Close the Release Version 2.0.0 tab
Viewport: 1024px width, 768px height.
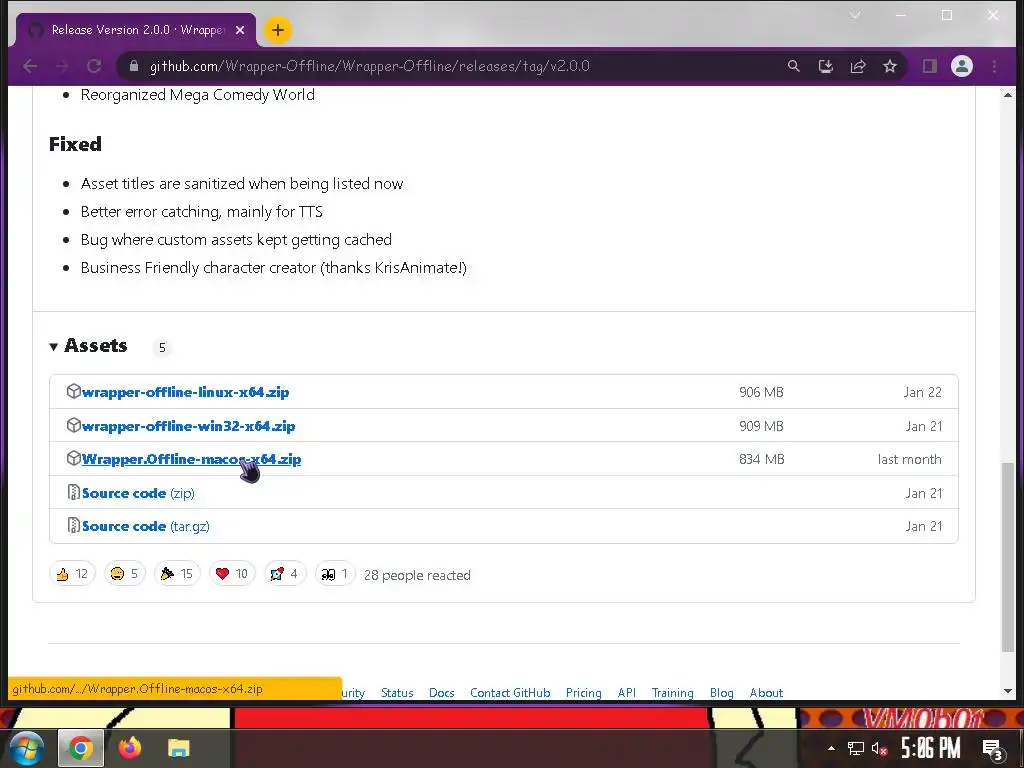click(240, 30)
